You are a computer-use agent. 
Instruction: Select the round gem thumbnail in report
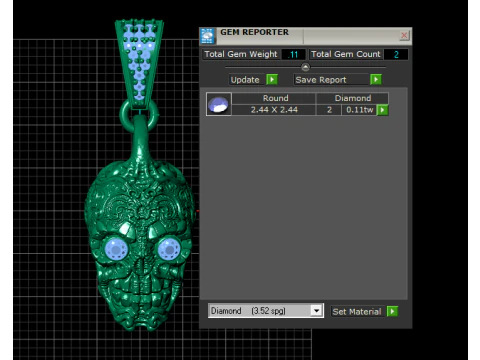(x=219, y=104)
